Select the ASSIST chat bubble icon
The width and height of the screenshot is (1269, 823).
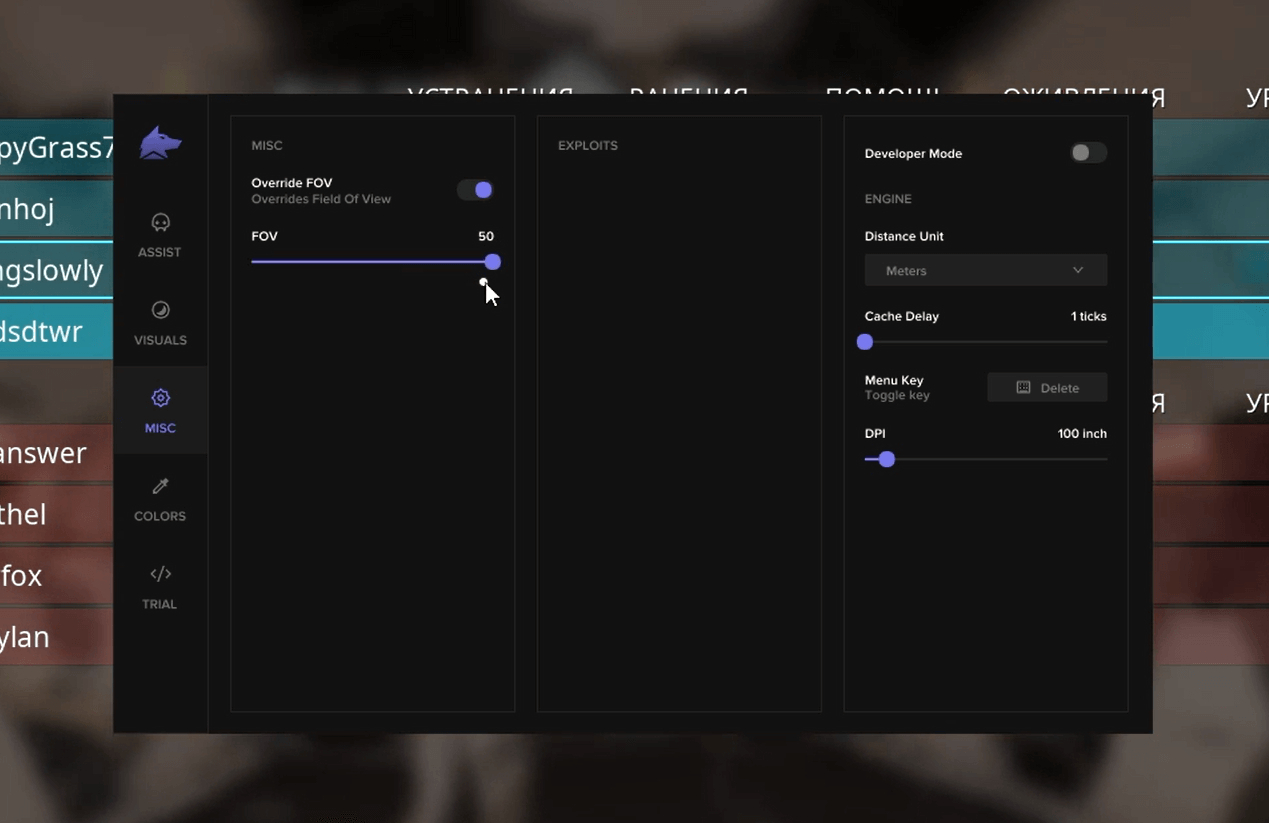click(160, 222)
